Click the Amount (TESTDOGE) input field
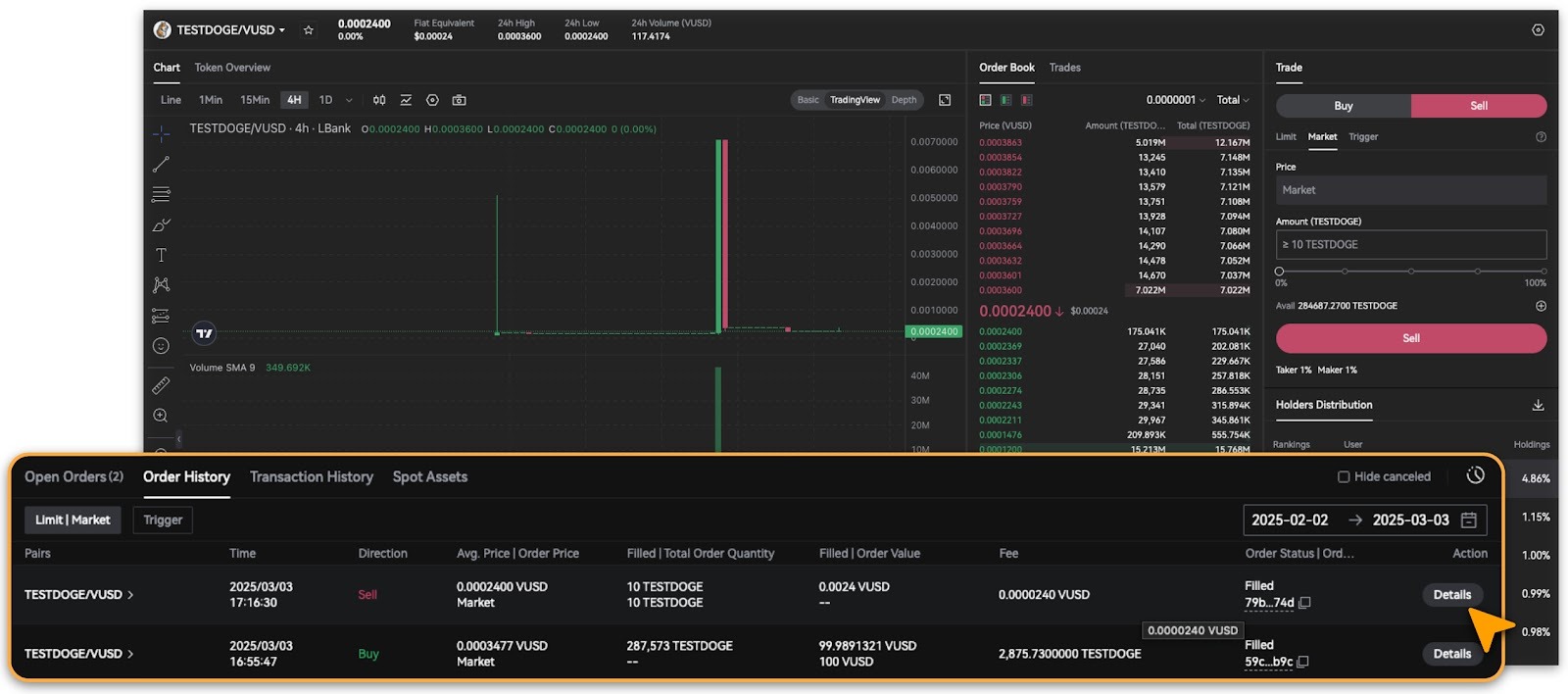The width and height of the screenshot is (1568, 694). point(1410,245)
